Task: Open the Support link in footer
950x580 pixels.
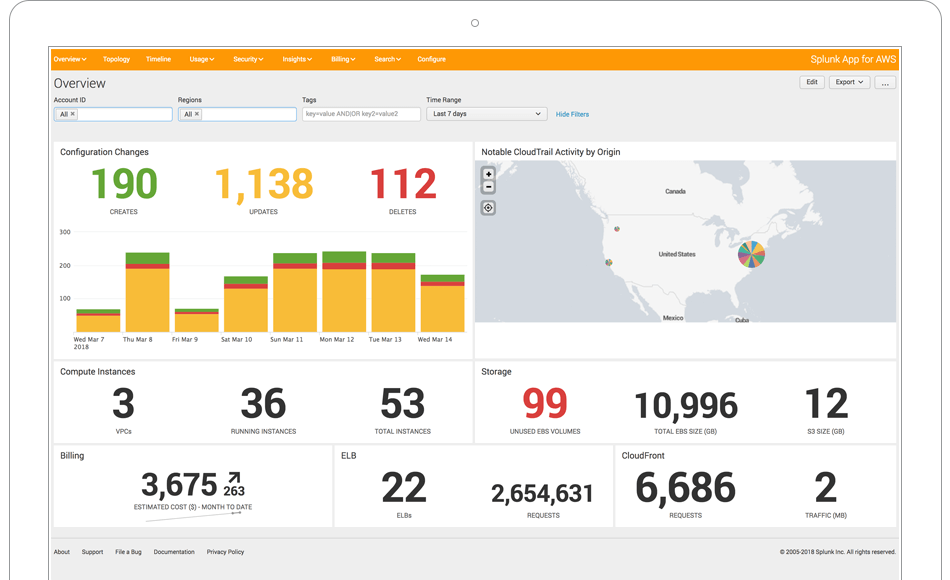Action: pyautogui.click(x=92, y=552)
